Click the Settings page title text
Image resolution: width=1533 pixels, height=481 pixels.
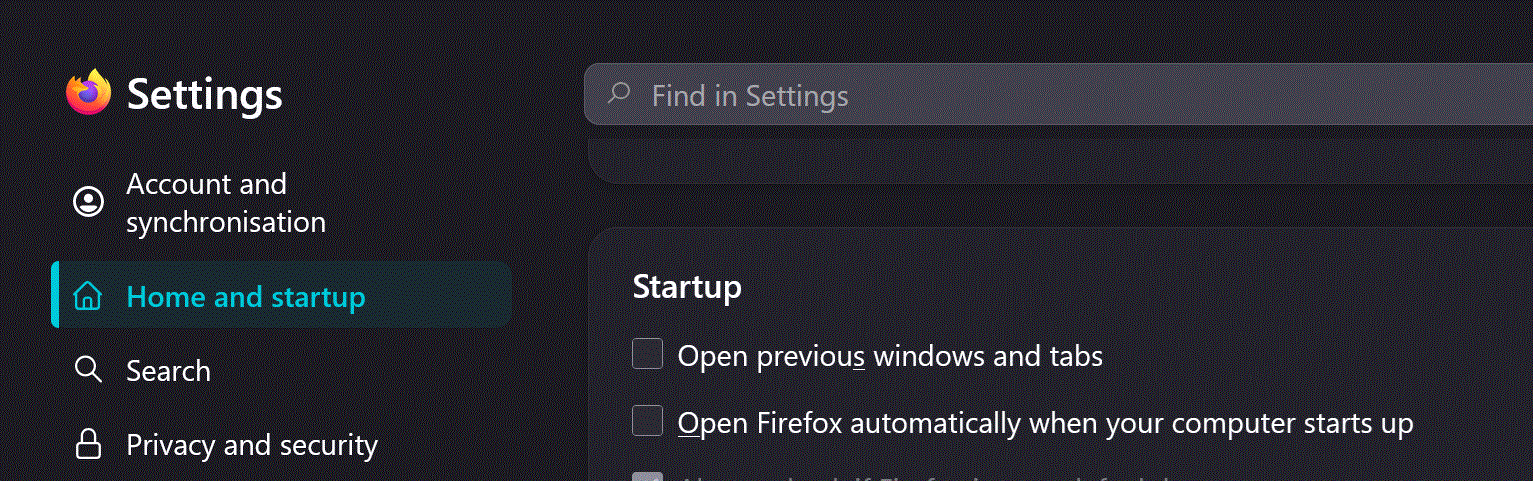point(205,95)
